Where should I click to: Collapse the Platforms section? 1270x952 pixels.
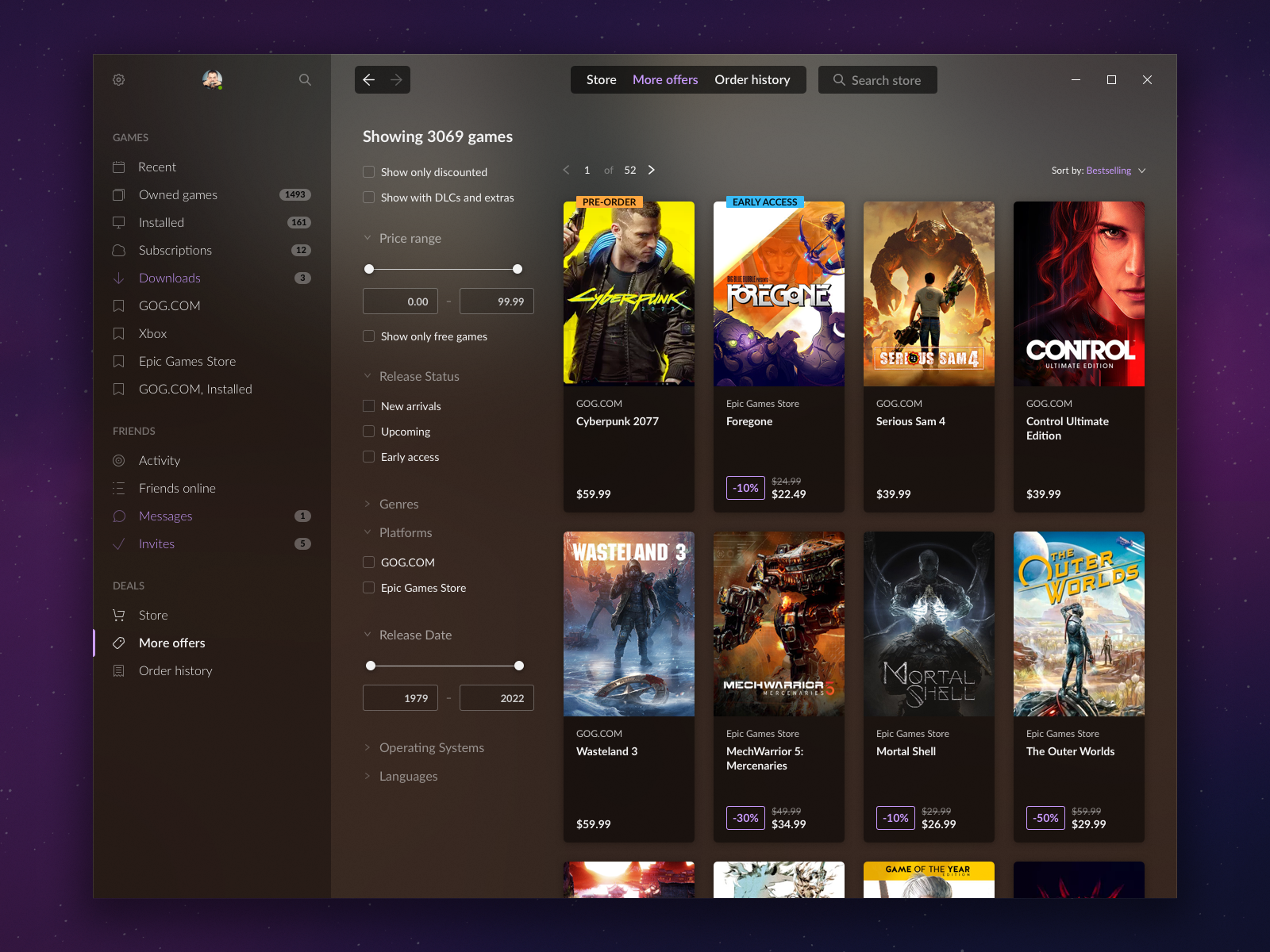tap(398, 532)
